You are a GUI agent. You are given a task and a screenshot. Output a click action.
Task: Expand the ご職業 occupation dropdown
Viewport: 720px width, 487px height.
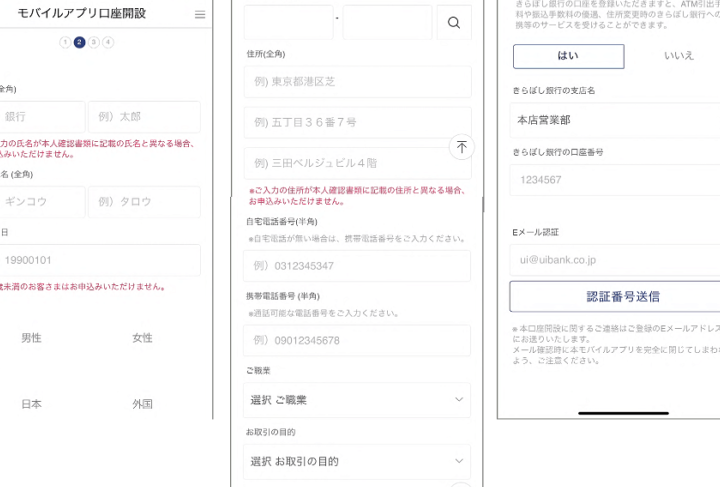(x=357, y=400)
